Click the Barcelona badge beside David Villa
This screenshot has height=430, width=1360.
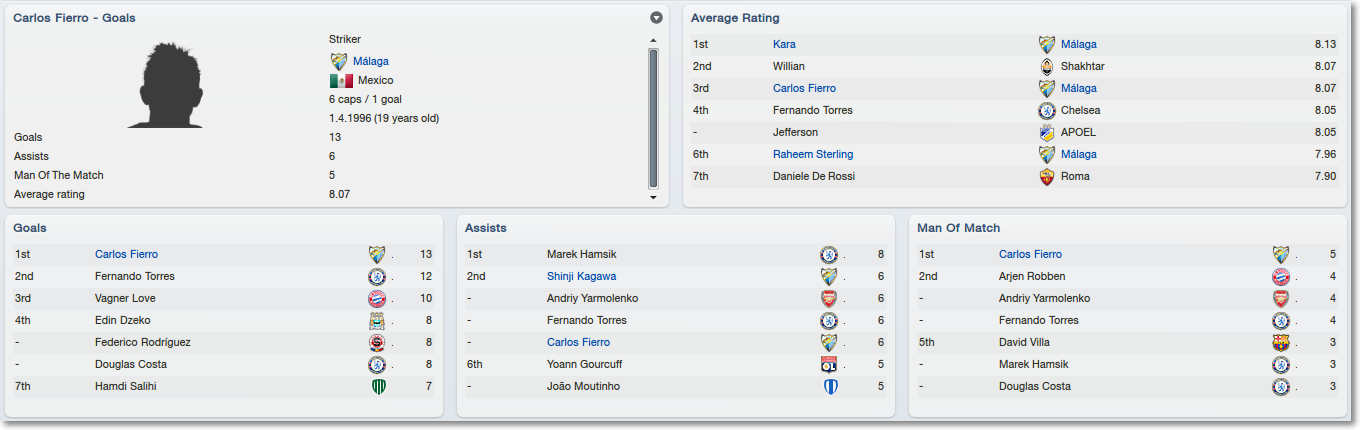click(x=1281, y=342)
